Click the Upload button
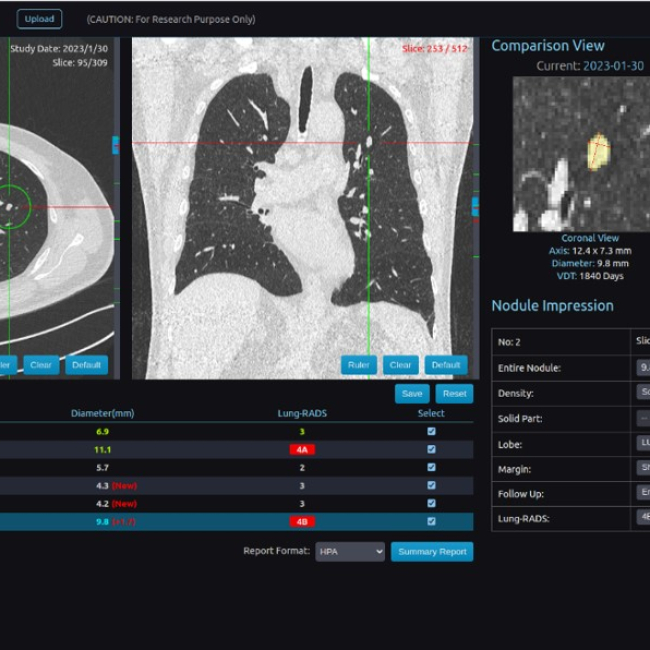 pyautogui.click(x=39, y=19)
